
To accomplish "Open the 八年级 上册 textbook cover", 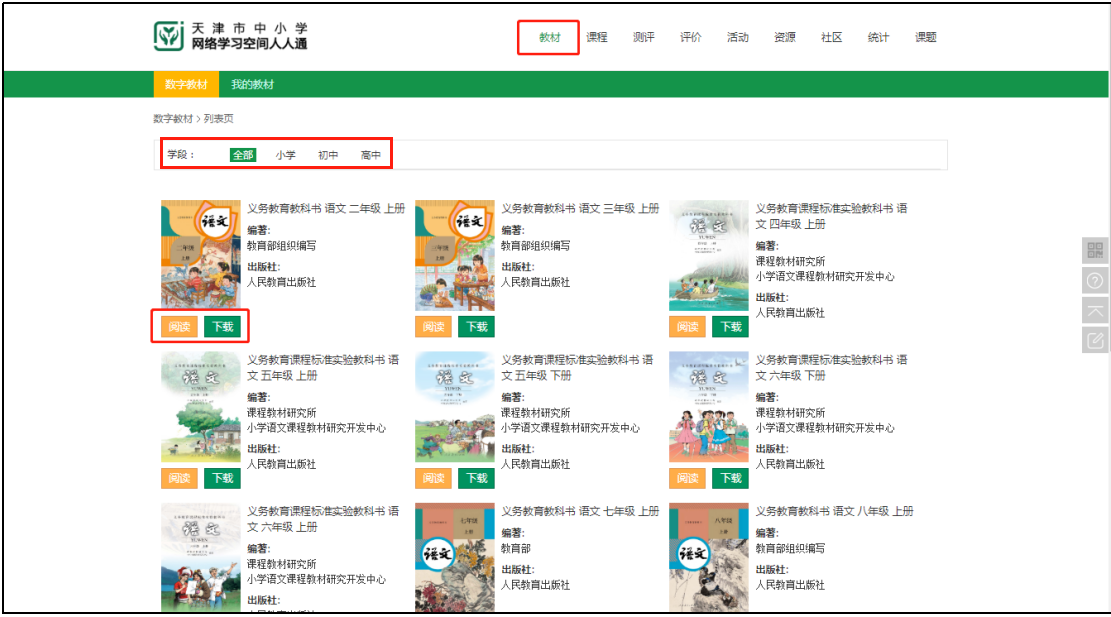I will [709, 557].
